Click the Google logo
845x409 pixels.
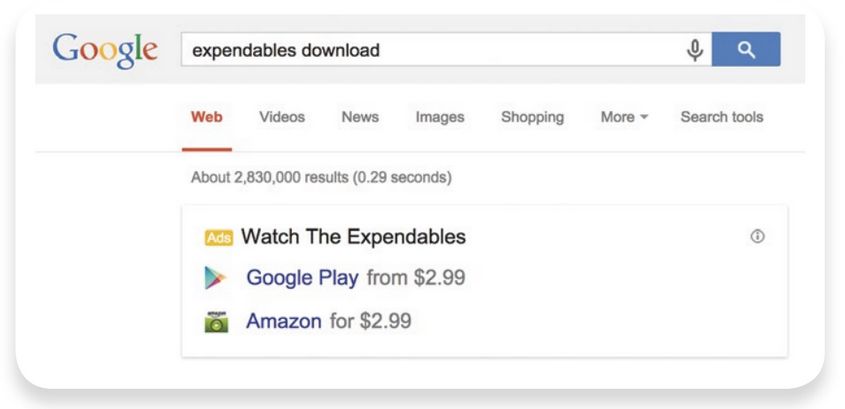105,51
